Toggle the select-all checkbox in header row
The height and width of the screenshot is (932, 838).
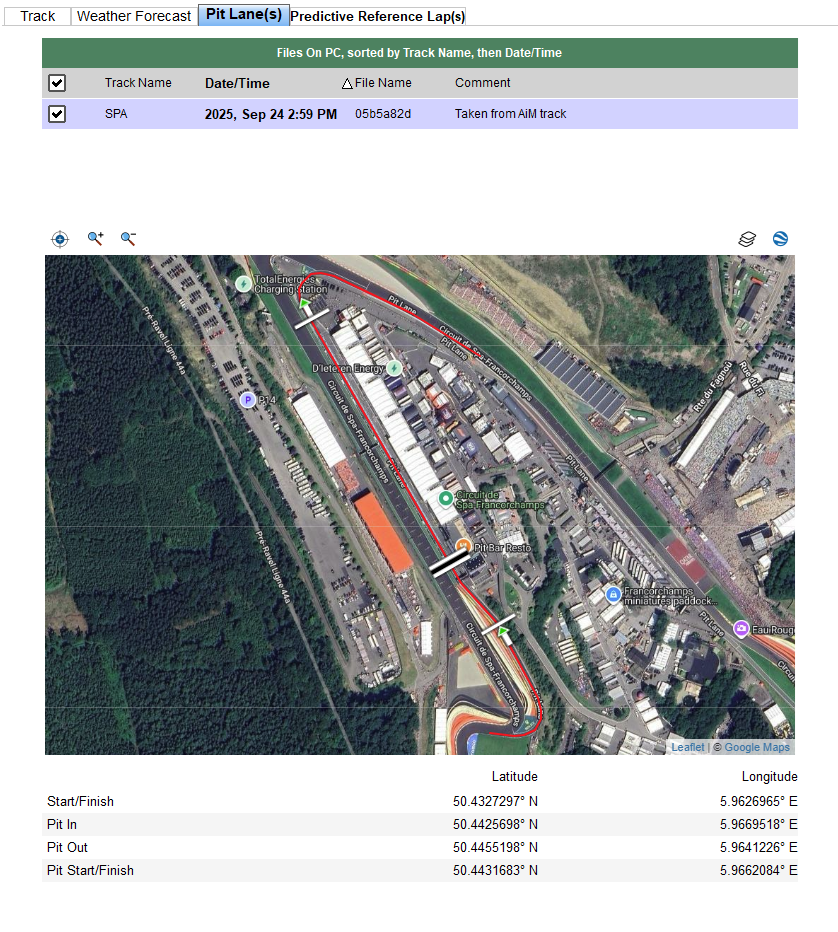tap(57, 83)
